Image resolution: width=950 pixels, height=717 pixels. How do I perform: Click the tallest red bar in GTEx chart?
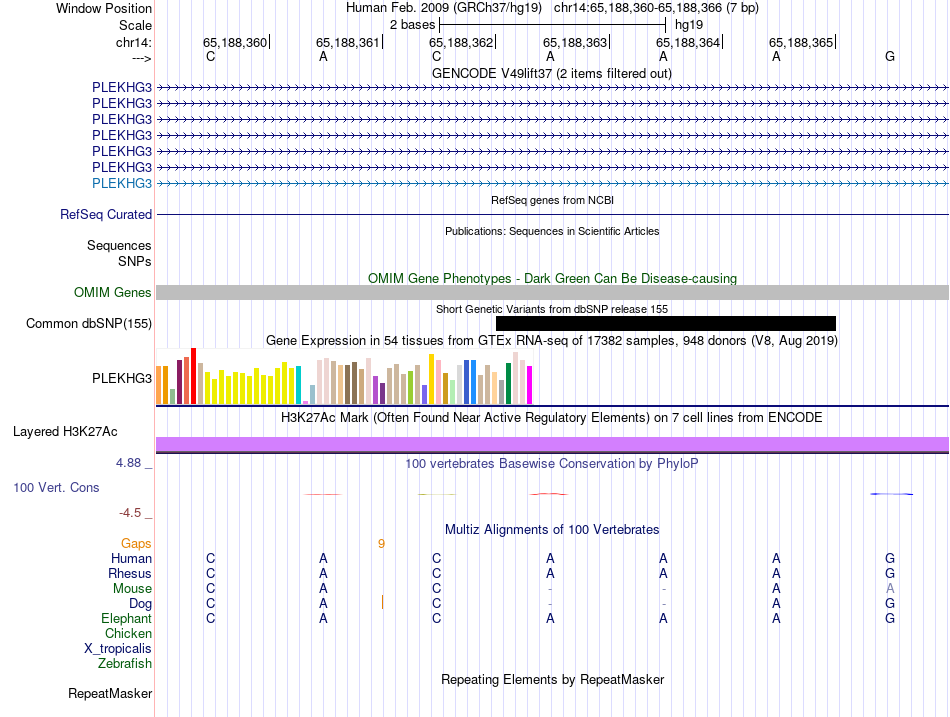pyautogui.click(x=194, y=376)
